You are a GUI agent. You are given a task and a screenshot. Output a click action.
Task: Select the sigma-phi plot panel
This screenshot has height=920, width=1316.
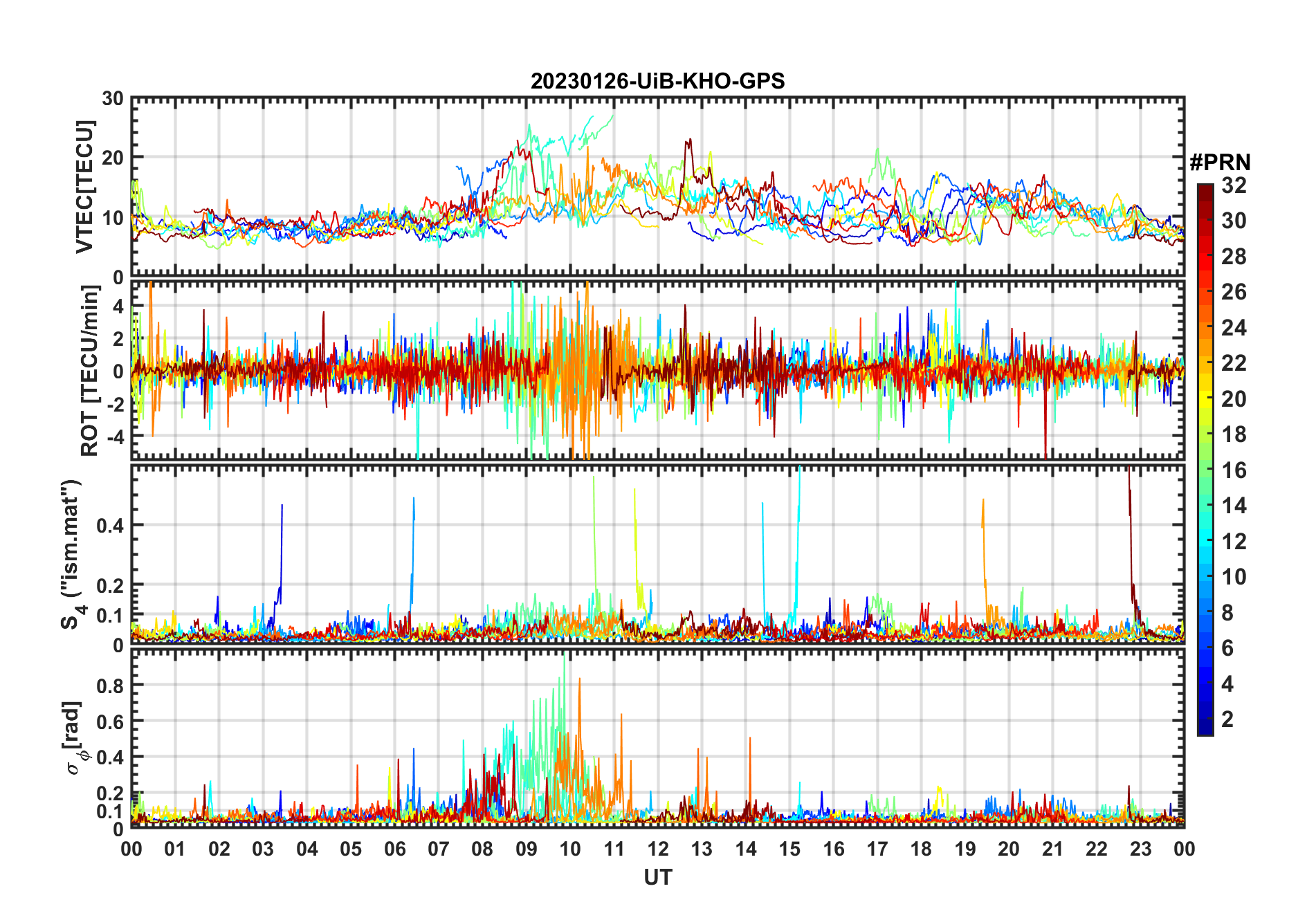657,738
